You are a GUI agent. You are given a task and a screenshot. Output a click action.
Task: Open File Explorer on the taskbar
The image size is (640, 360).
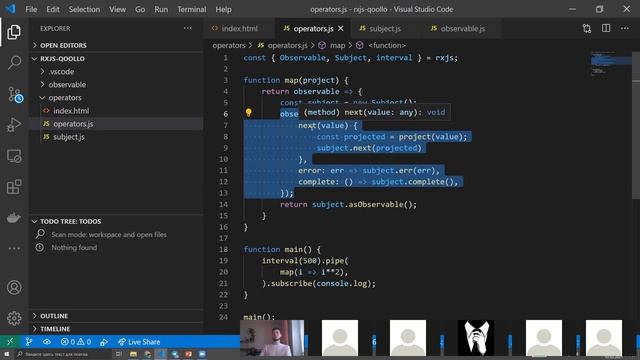[133, 354]
